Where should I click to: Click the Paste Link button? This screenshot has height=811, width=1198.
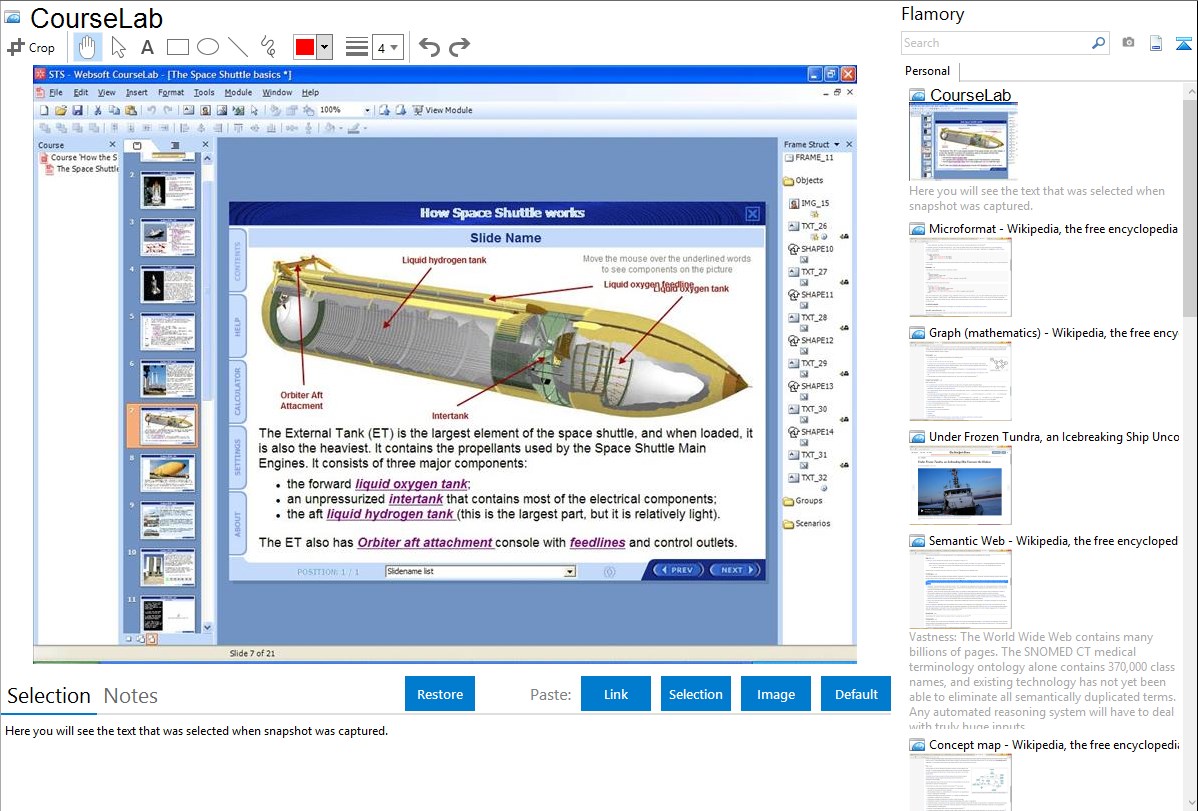click(x=616, y=694)
